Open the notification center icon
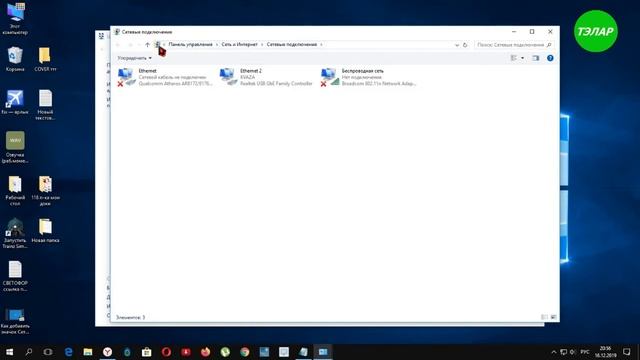640x360 pixels. (x=627, y=352)
